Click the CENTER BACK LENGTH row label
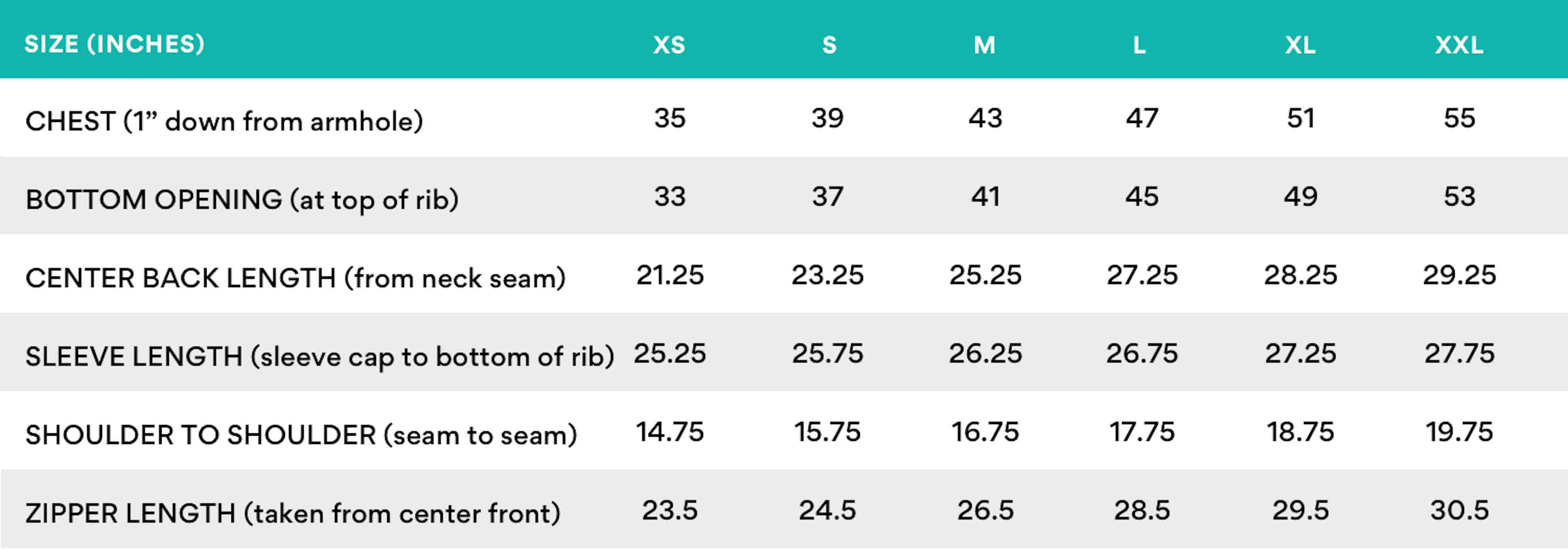 tap(295, 277)
